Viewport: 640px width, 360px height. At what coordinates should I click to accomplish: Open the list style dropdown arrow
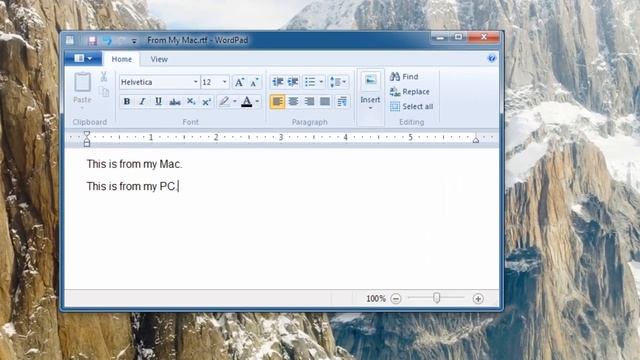click(321, 82)
